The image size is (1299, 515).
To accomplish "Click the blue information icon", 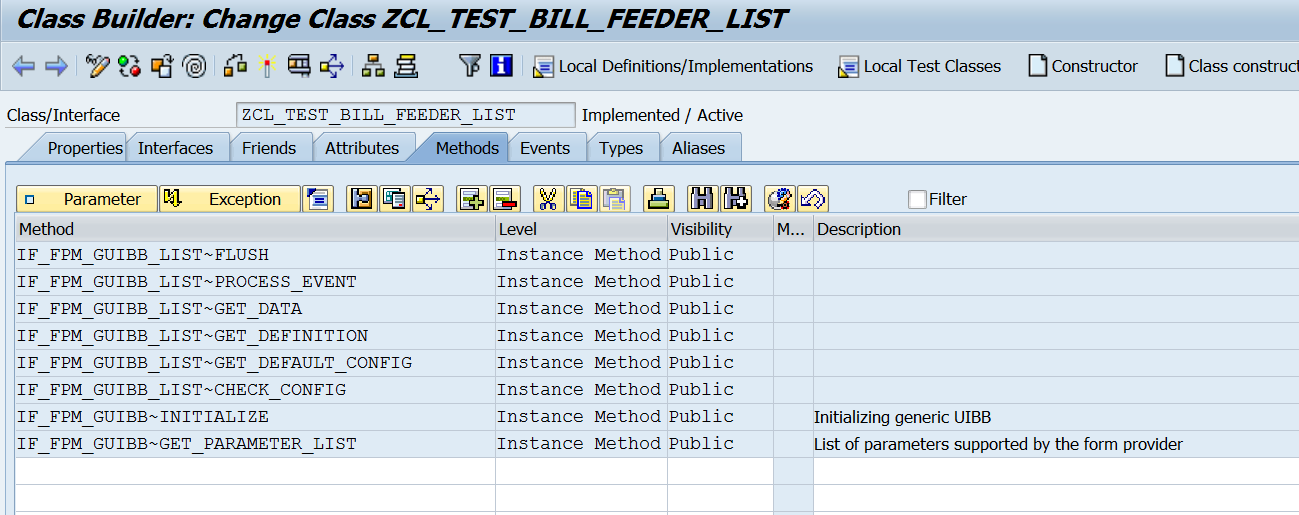I will coord(502,66).
